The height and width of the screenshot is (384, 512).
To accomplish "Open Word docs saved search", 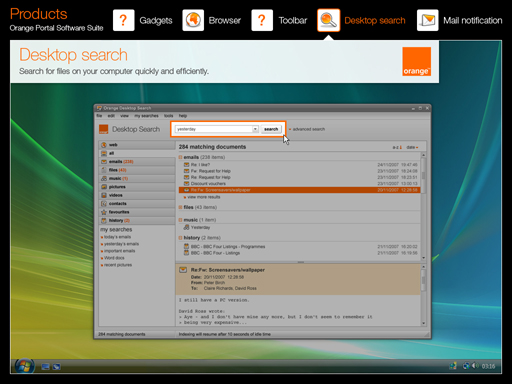I will [114, 258].
